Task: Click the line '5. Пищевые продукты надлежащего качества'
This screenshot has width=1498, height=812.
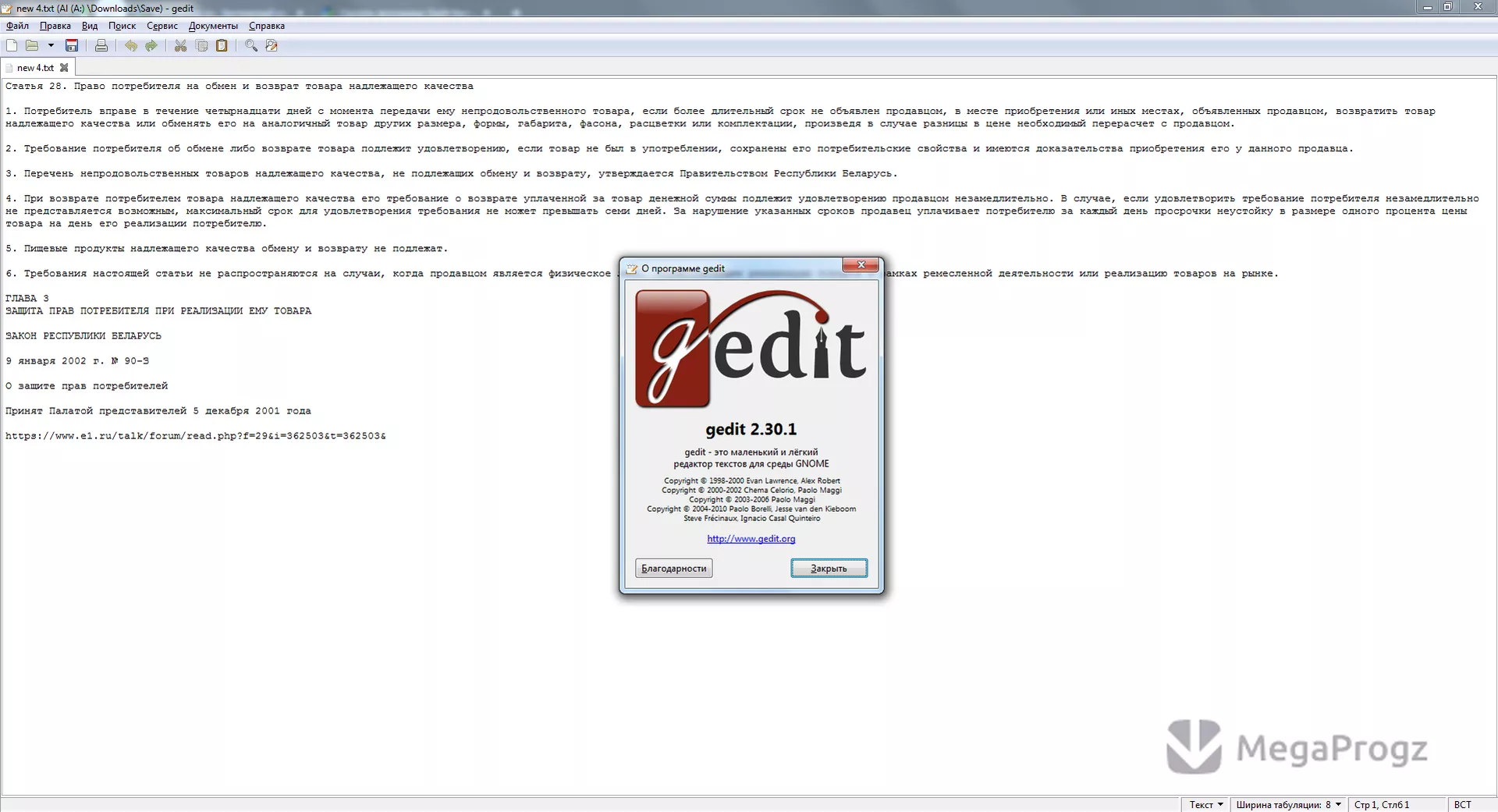Action: 227,249
